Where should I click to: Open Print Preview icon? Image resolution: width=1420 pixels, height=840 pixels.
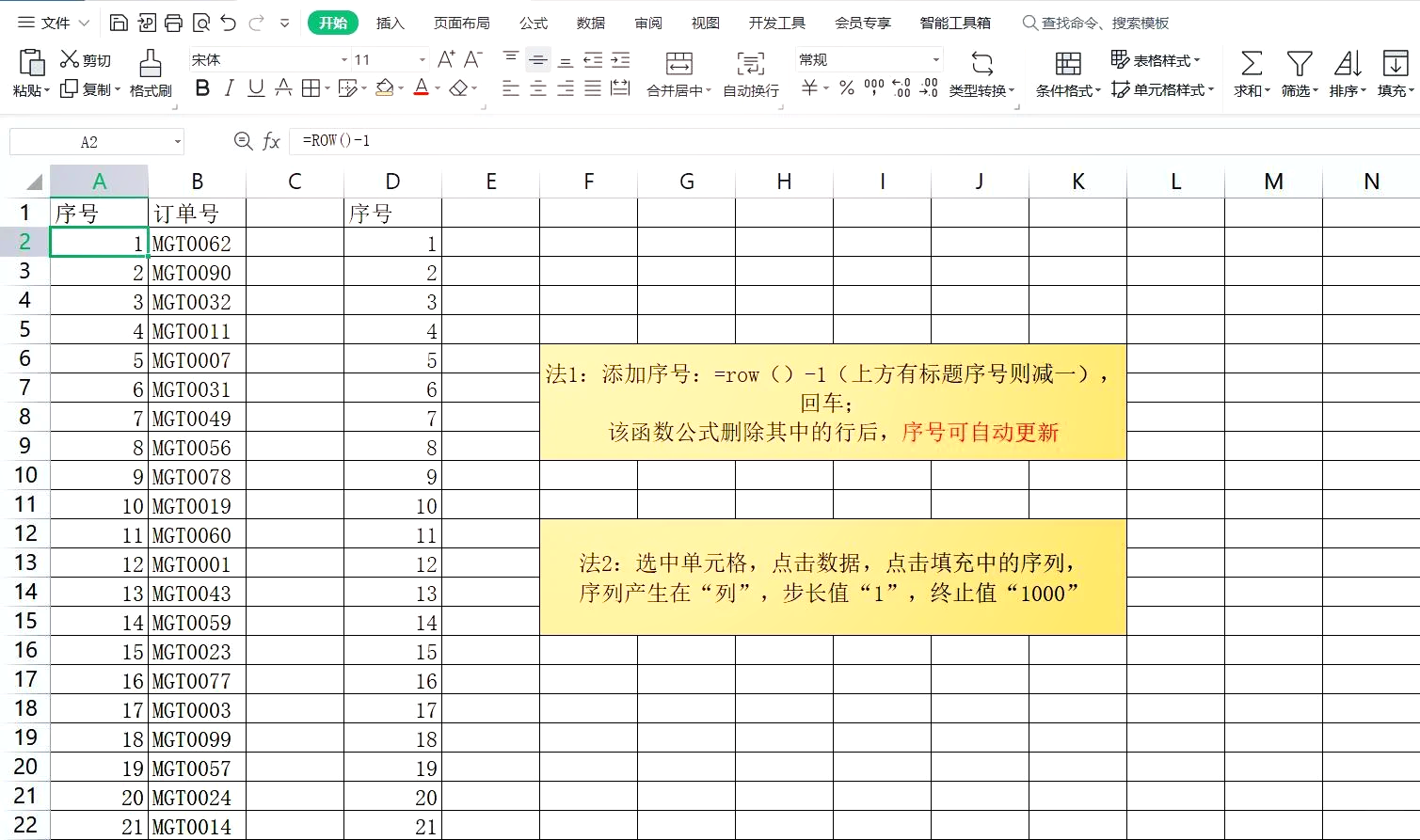[x=200, y=23]
